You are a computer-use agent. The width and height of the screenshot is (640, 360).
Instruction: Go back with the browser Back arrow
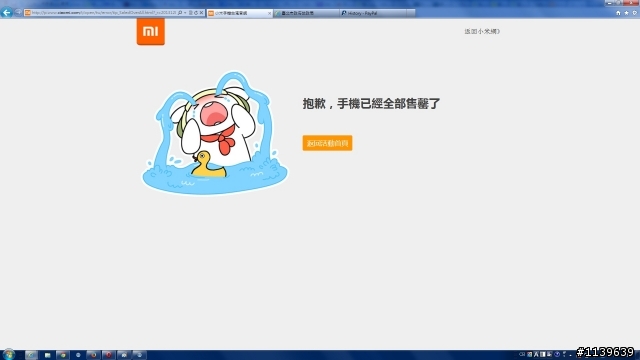[x=7, y=13]
